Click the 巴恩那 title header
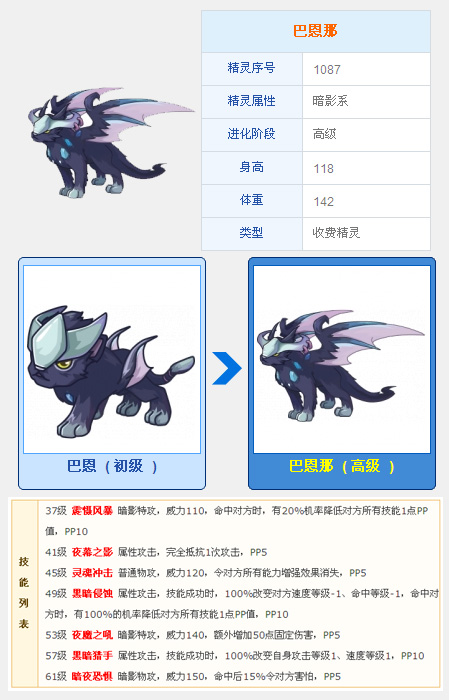The height and width of the screenshot is (700, 449). (x=316, y=31)
